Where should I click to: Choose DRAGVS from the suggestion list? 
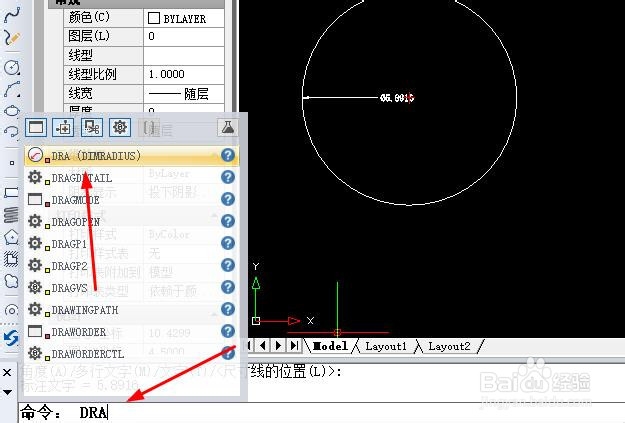(x=132, y=287)
